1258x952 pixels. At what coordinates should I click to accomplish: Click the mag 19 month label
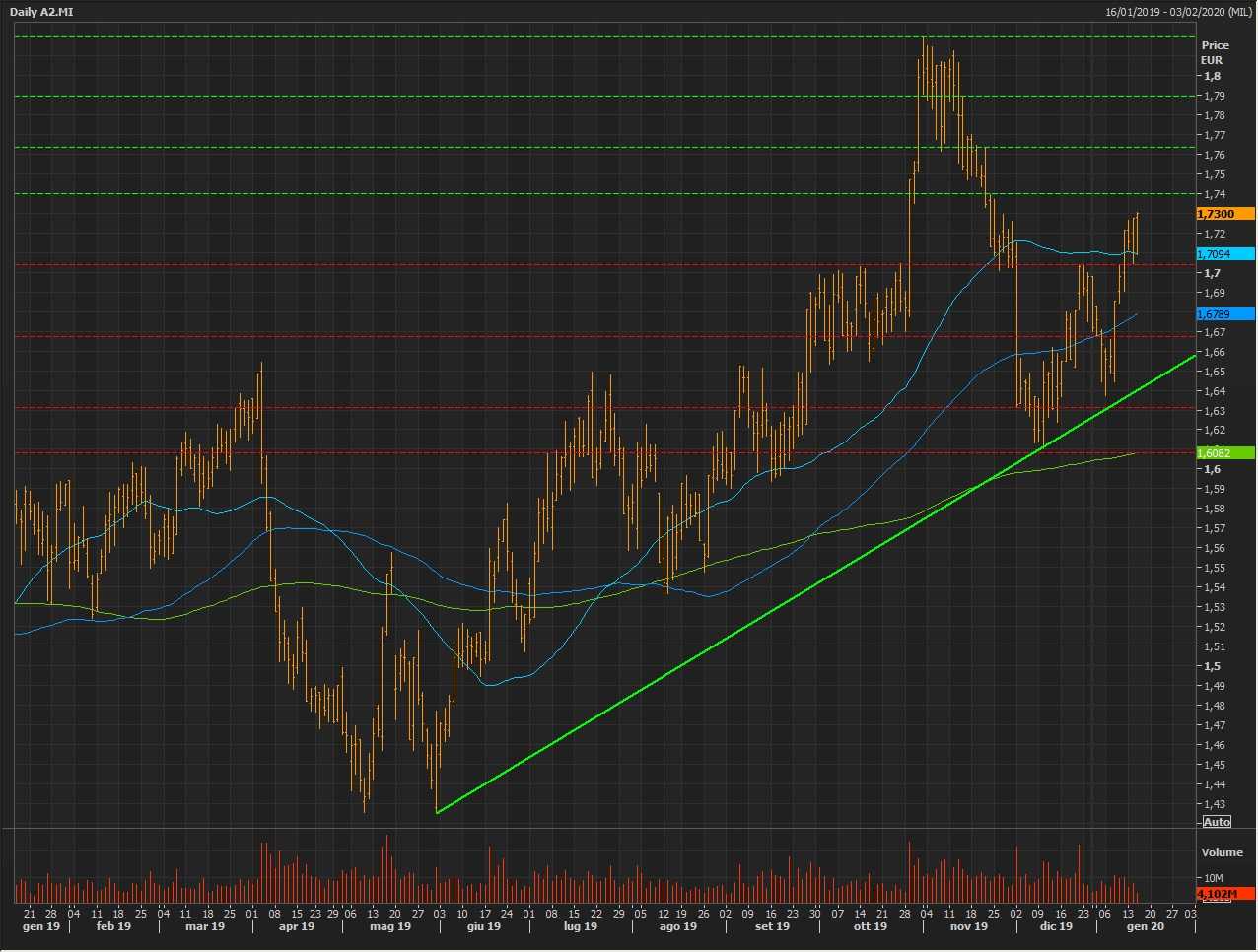pos(390,926)
